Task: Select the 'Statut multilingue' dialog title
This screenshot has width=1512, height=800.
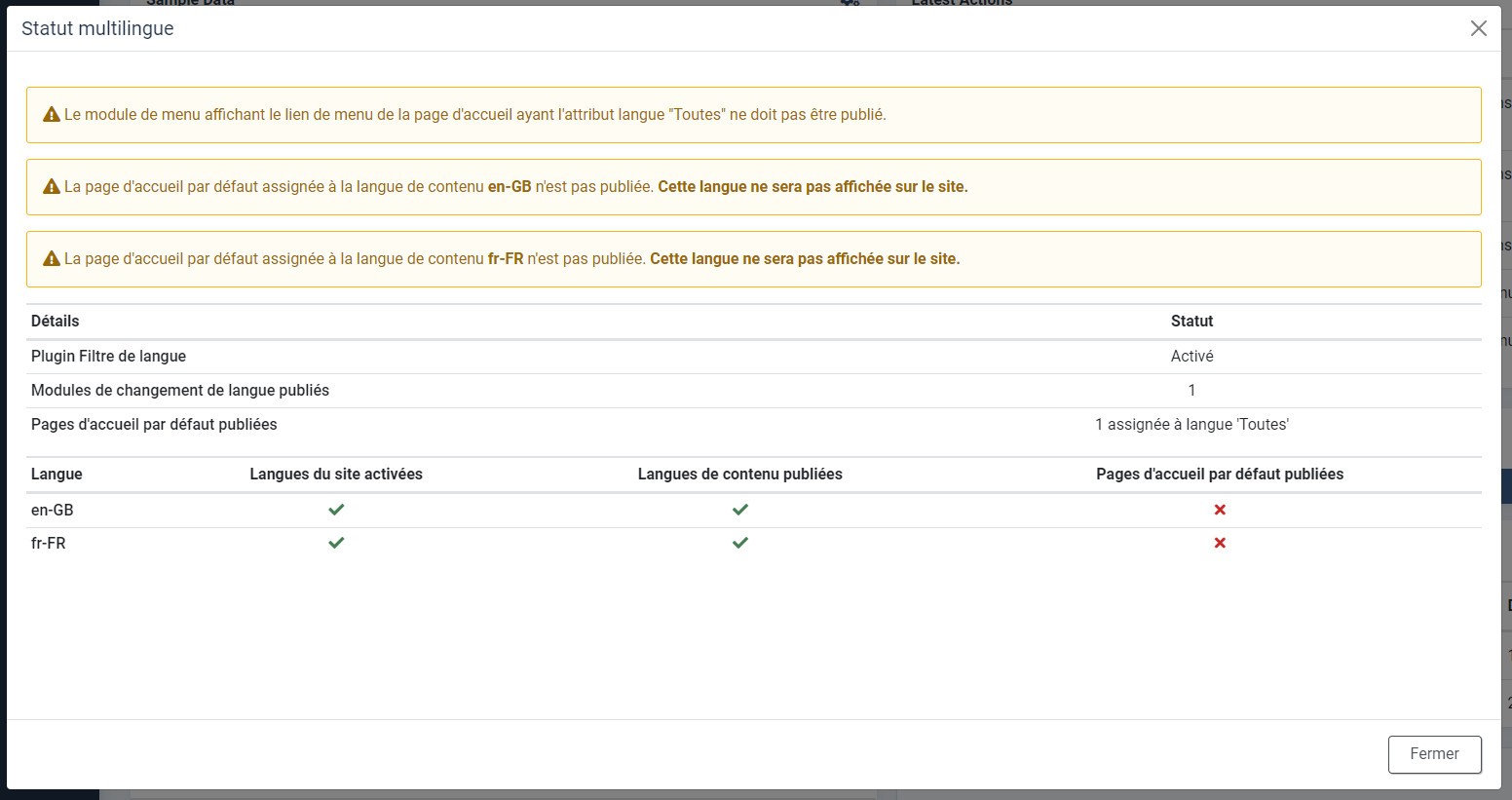Action: [97, 28]
